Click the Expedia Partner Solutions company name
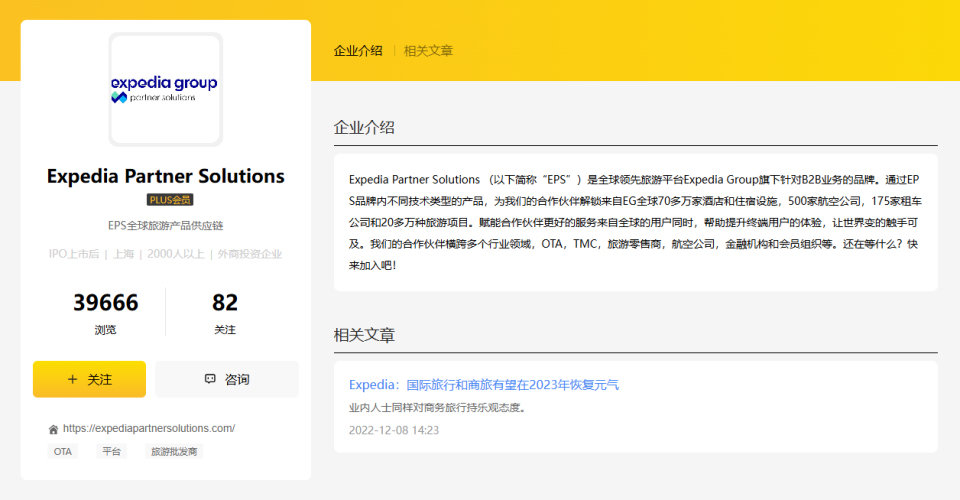The height and width of the screenshot is (500, 960). click(165, 176)
